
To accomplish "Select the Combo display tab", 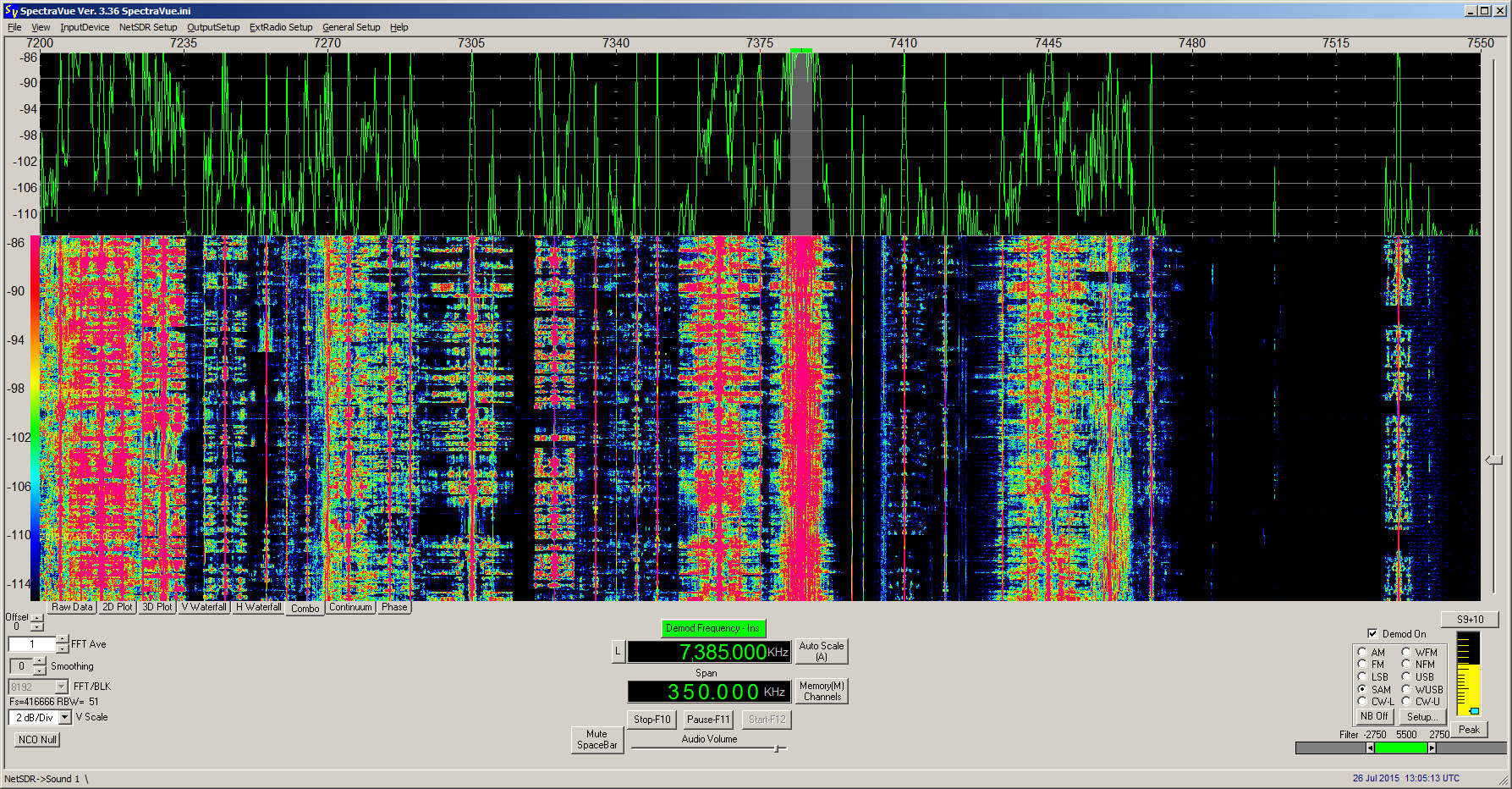I will (x=305, y=608).
